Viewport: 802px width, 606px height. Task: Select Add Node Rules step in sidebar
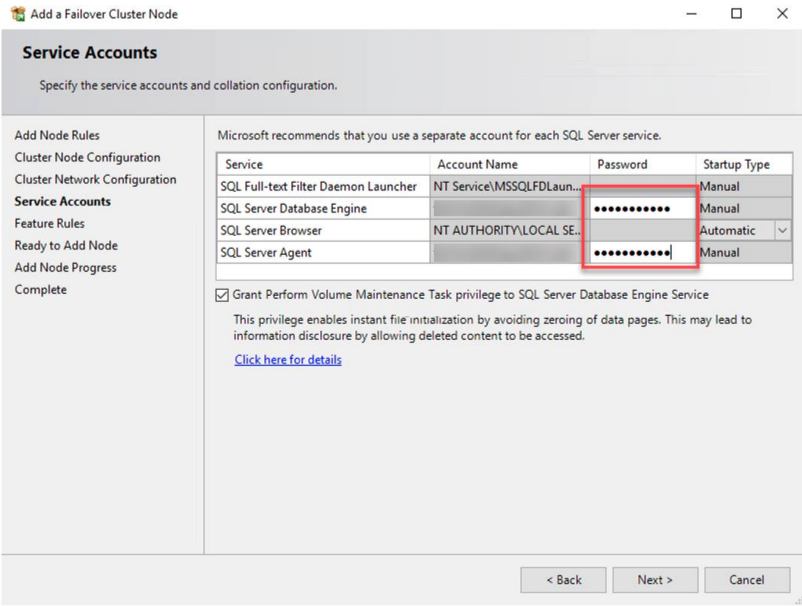point(57,136)
